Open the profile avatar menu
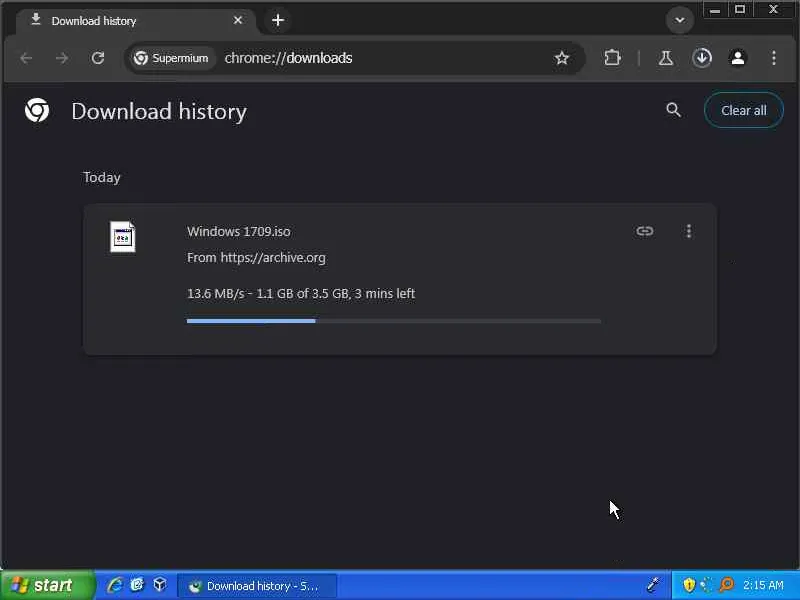 coord(738,58)
